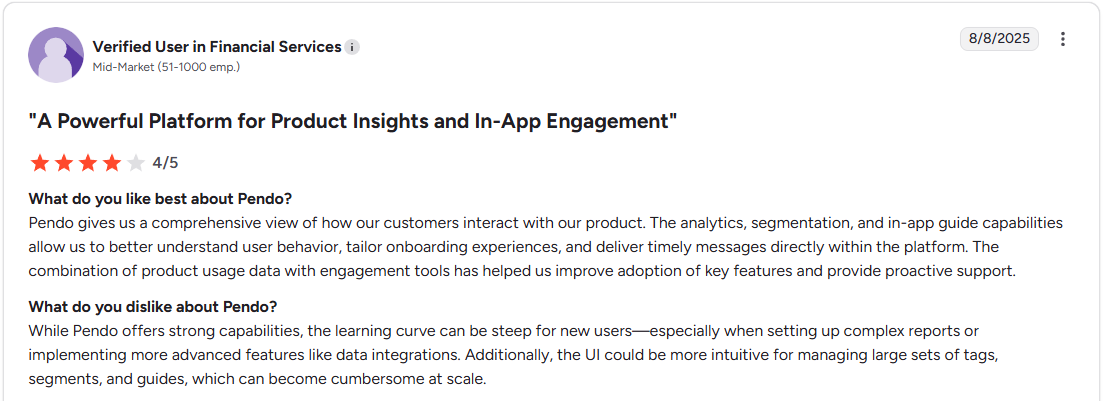Click the 4/5 rating score text
The height and width of the screenshot is (401, 1107).
coord(166,163)
